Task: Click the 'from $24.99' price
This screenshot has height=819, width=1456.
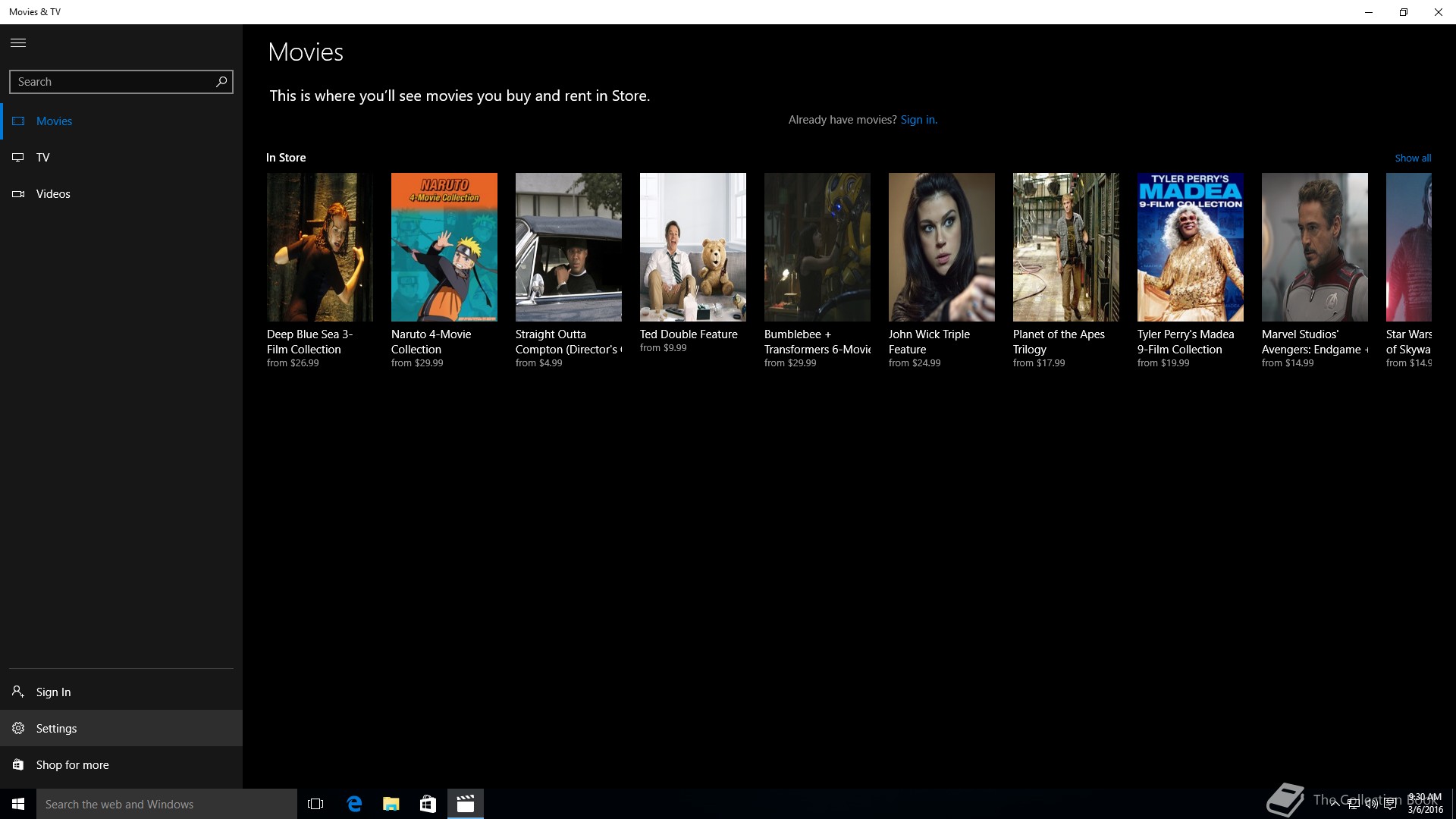Action: click(915, 363)
